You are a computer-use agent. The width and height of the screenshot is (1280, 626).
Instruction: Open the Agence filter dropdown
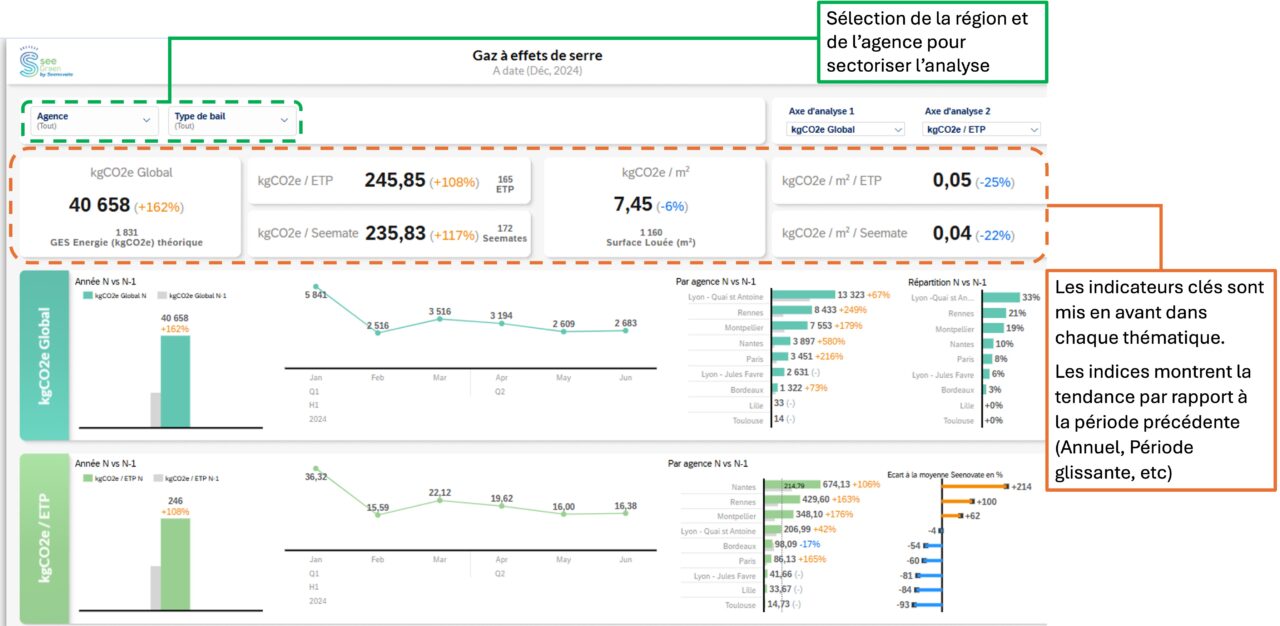coord(91,120)
